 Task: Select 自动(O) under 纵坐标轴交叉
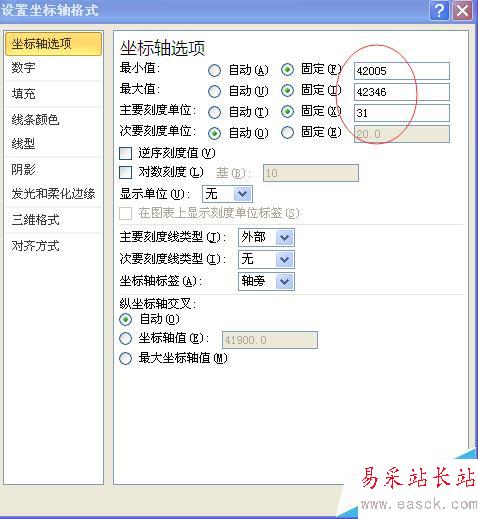(x=126, y=320)
